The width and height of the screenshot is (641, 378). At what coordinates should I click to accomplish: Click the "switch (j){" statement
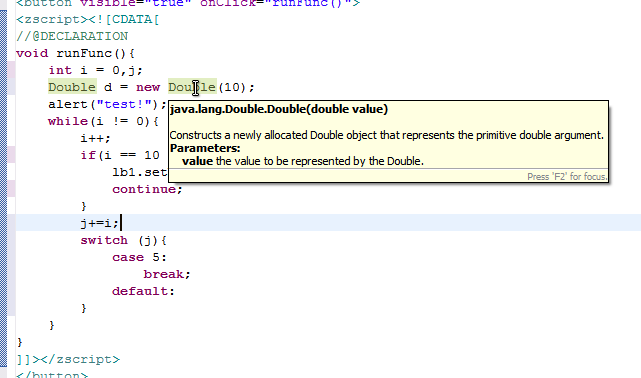[123, 240]
